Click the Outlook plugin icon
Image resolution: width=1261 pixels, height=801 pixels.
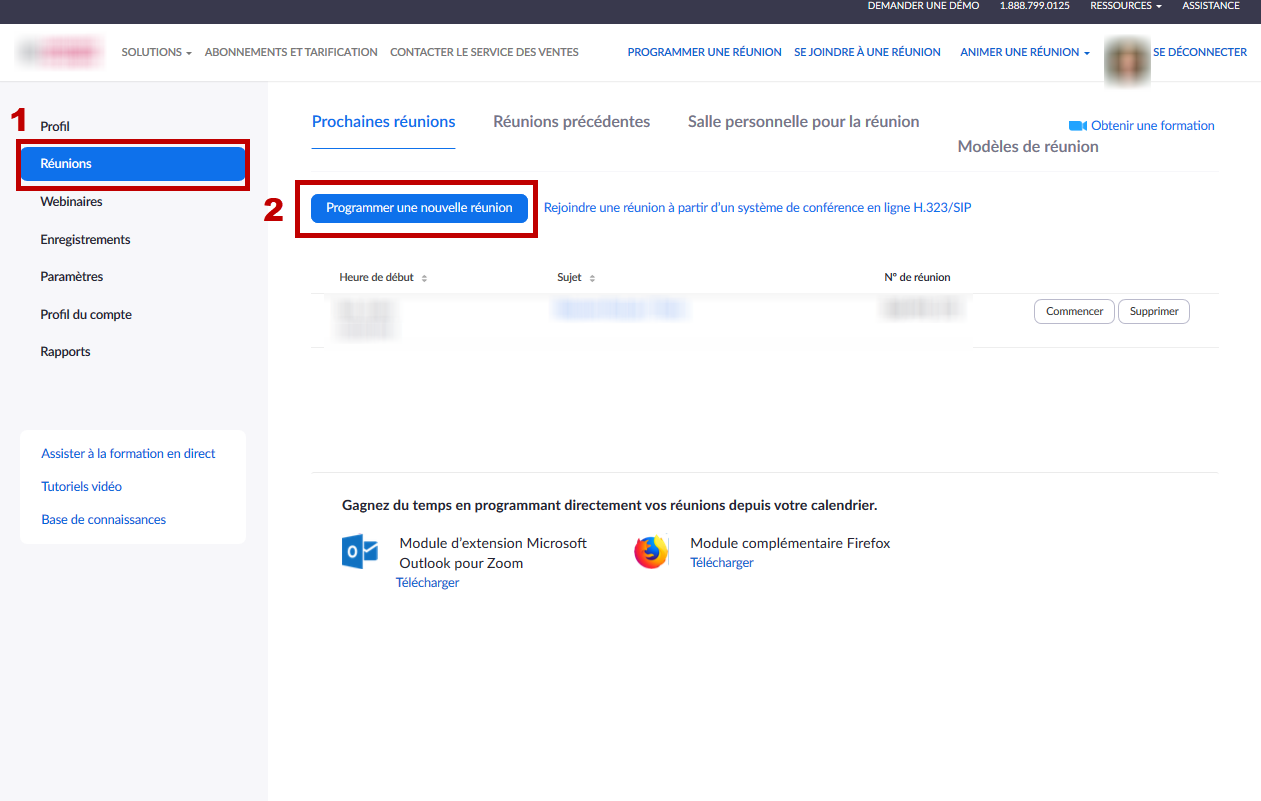(360, 552)
